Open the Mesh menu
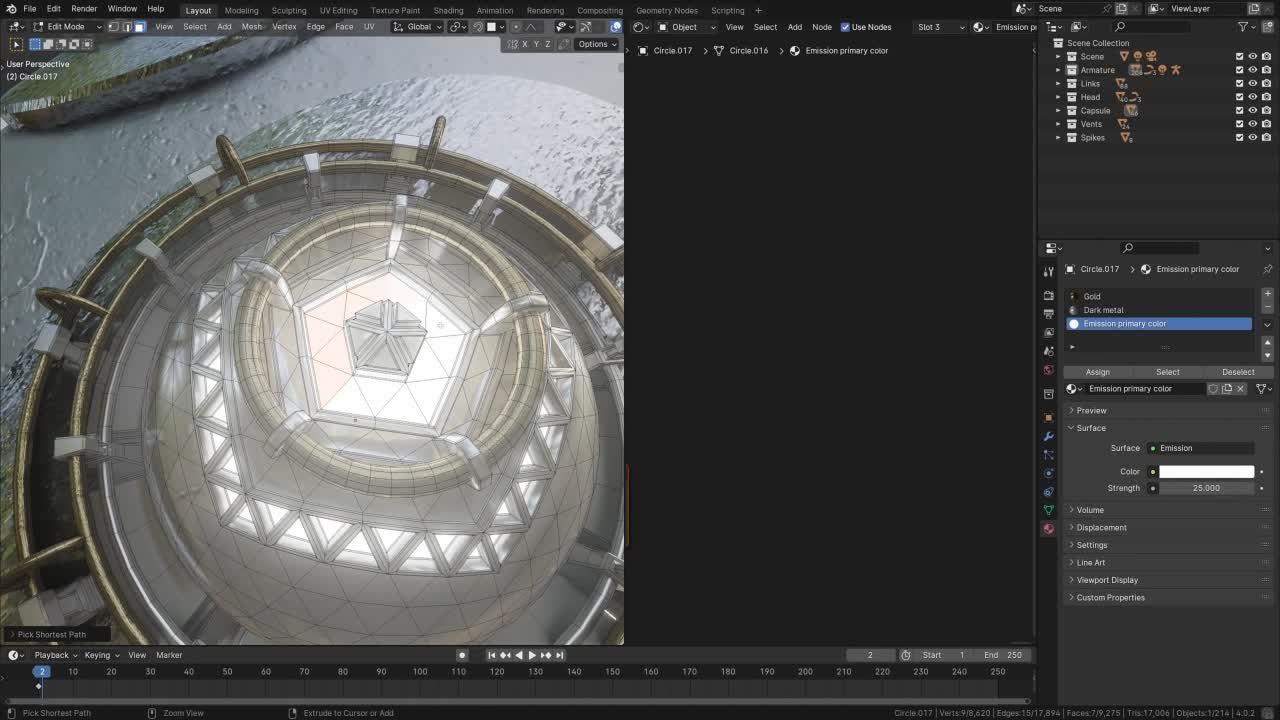 click(x=252, y=27)
